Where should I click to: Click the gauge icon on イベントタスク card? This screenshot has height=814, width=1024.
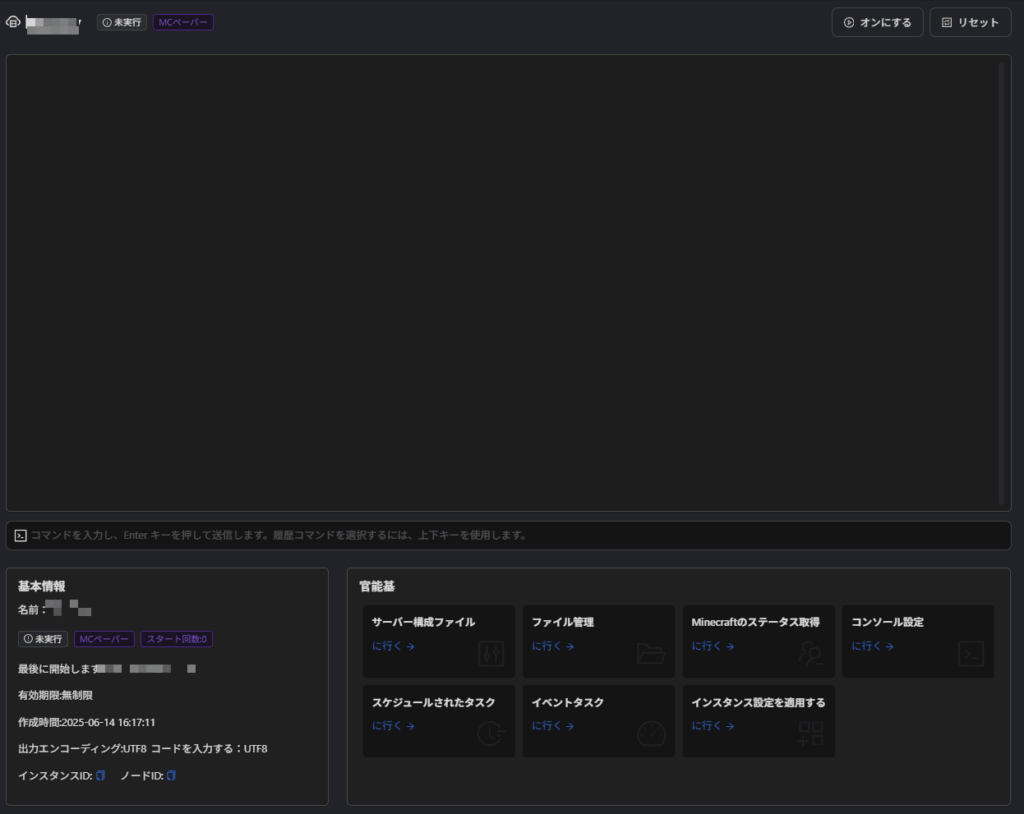[x=651, y=734]
